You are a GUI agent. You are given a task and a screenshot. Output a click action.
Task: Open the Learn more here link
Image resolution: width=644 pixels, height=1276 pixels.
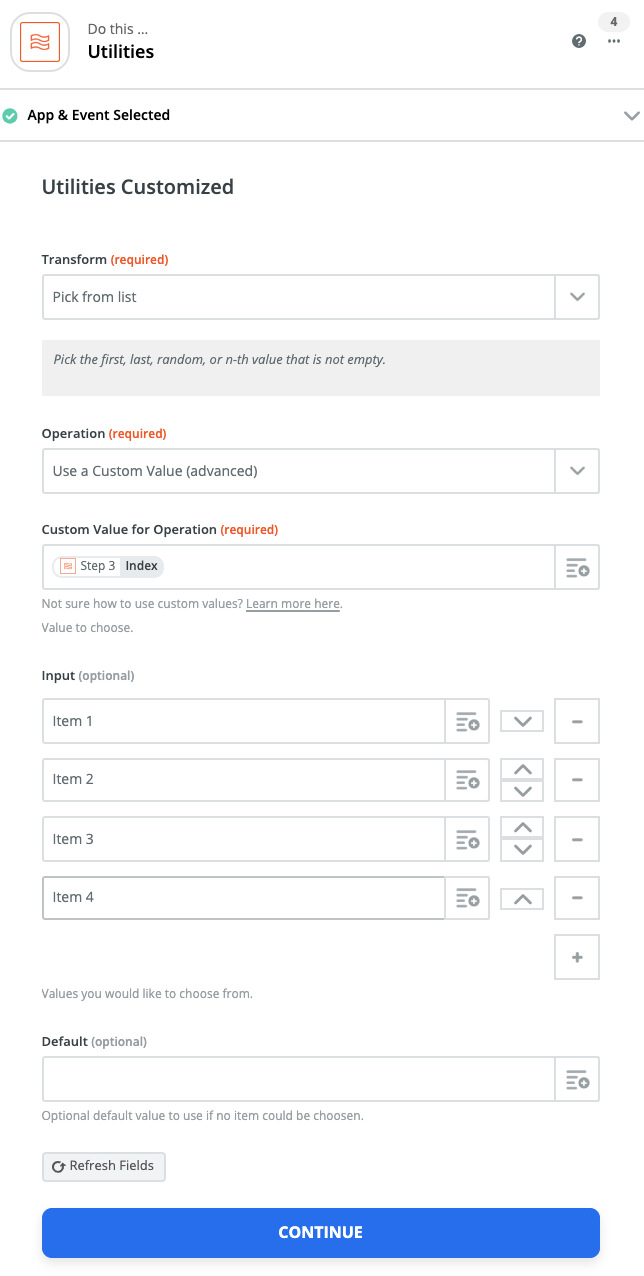click(293, 604)
